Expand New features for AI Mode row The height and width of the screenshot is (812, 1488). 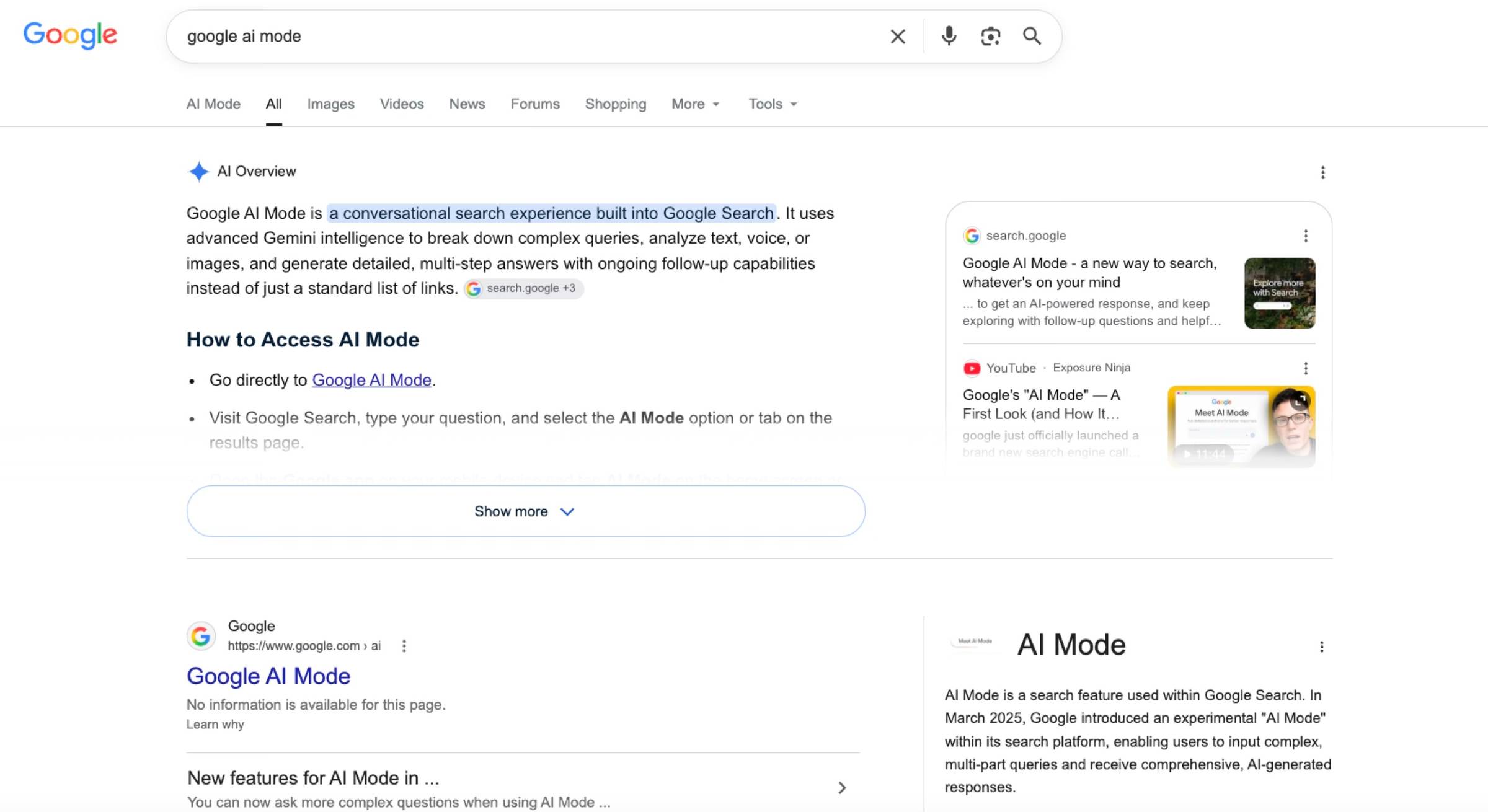(x=523, y=787)
